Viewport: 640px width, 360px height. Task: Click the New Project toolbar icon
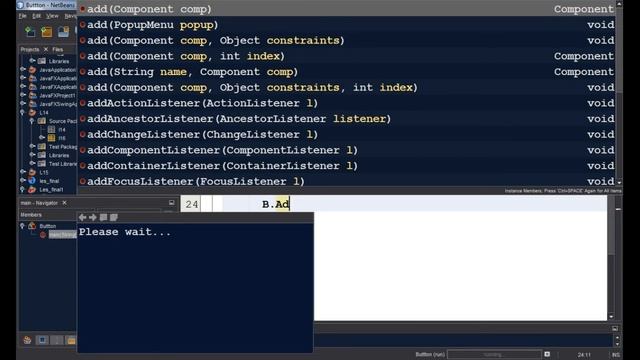click(x=47, y=31)
